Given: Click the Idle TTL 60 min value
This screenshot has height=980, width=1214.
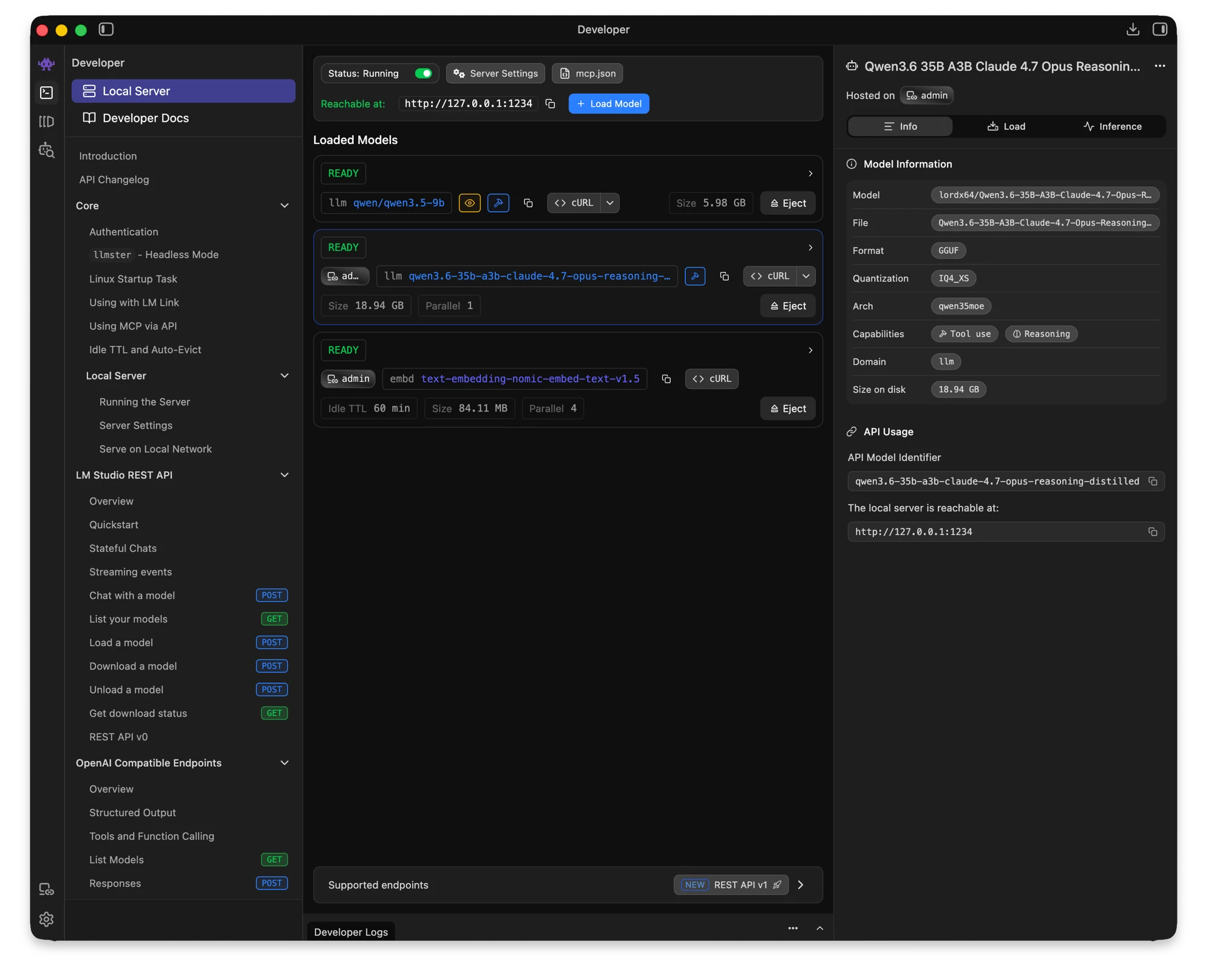Looking at the screenshot, I should (368, 409).
